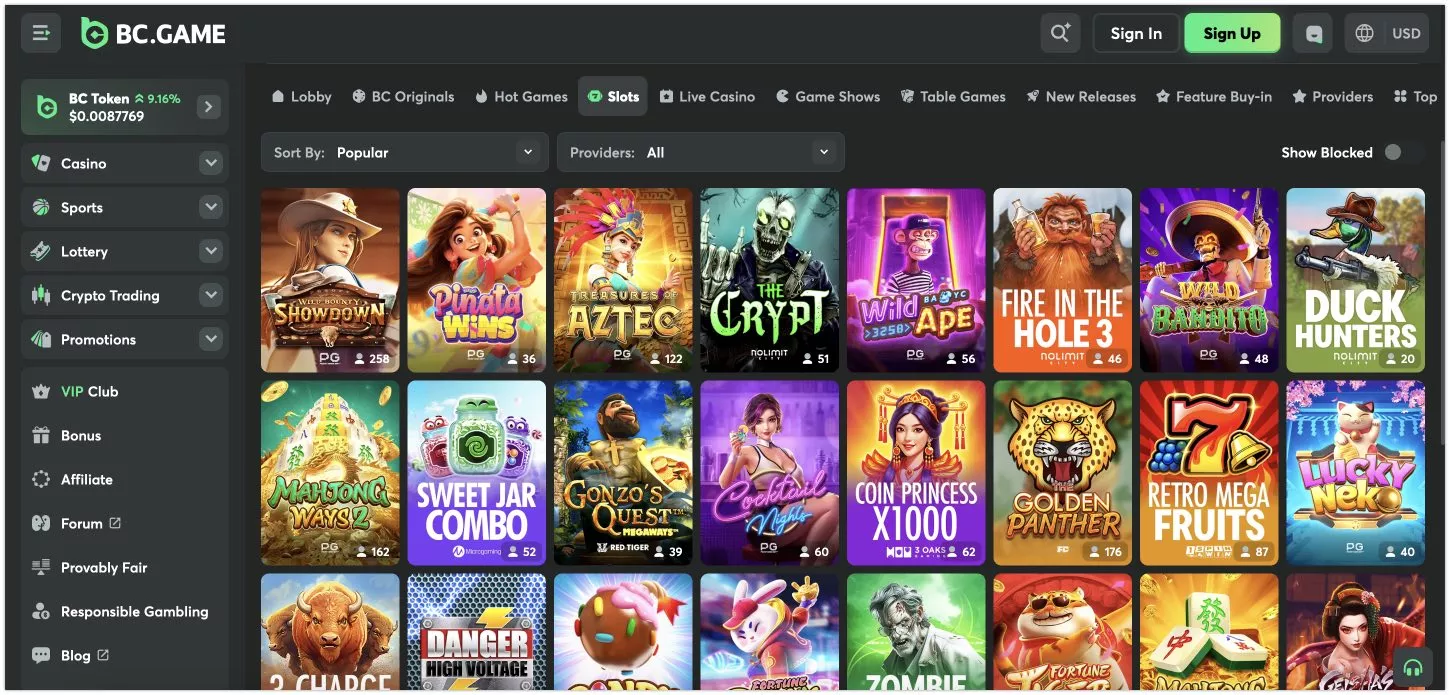Open the Coin Princess X1000 game
Viewport: 1450px width, 695px height.
pyautogui.click(x=916, y=473)
